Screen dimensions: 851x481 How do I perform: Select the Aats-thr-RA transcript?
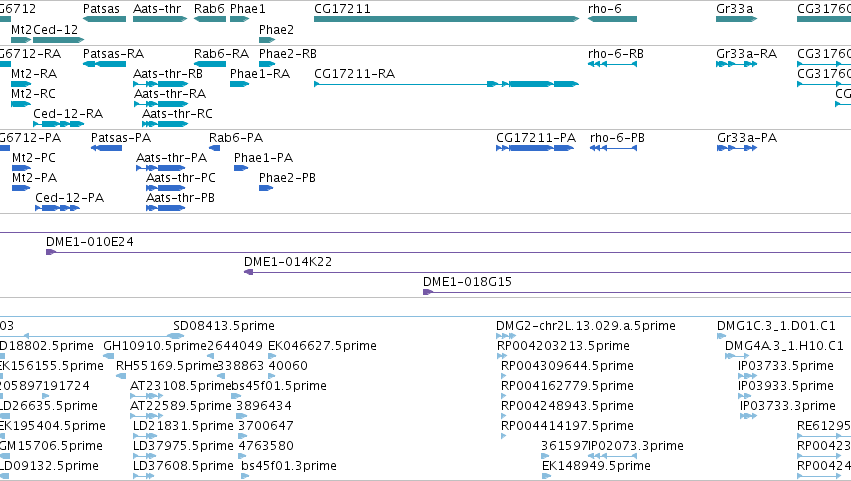(x=160, y=104)
